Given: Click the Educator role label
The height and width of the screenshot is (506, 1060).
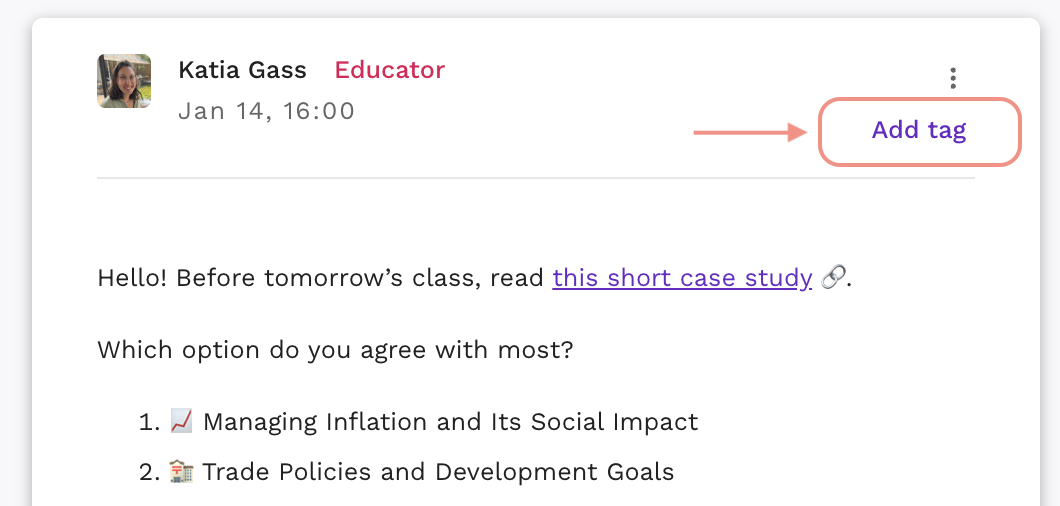Looking at the screenshot, I should [x=389, y=70].
